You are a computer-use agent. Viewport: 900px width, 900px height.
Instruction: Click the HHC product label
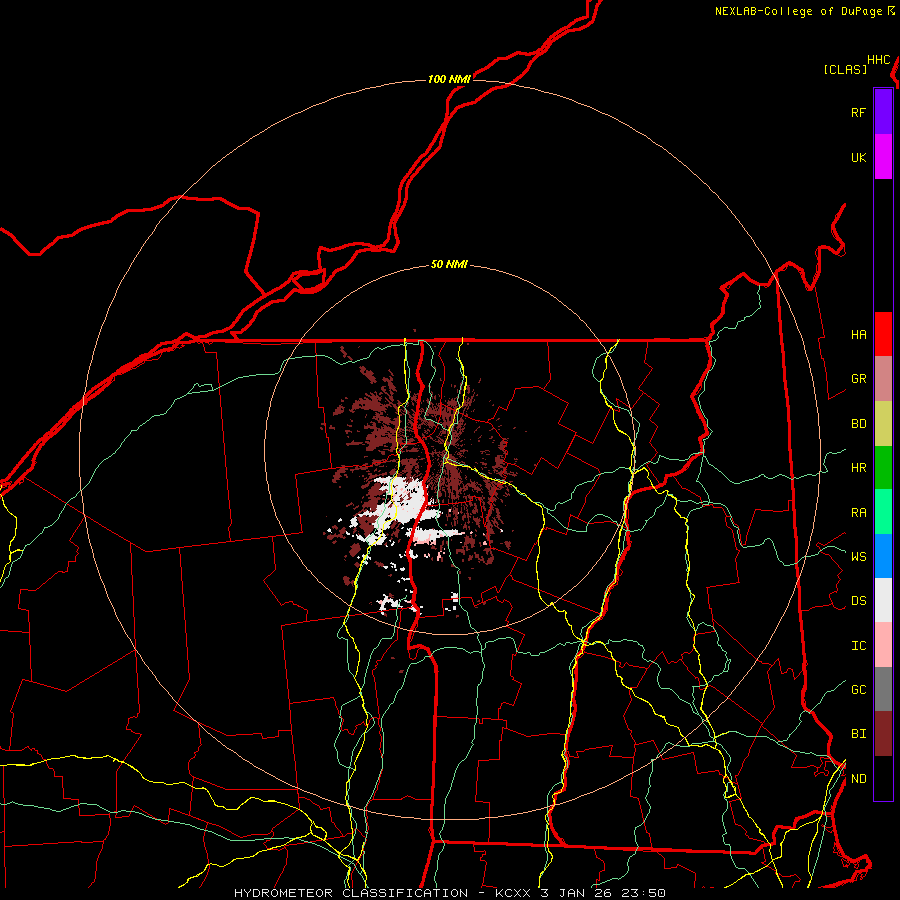(x=879, y=60)
